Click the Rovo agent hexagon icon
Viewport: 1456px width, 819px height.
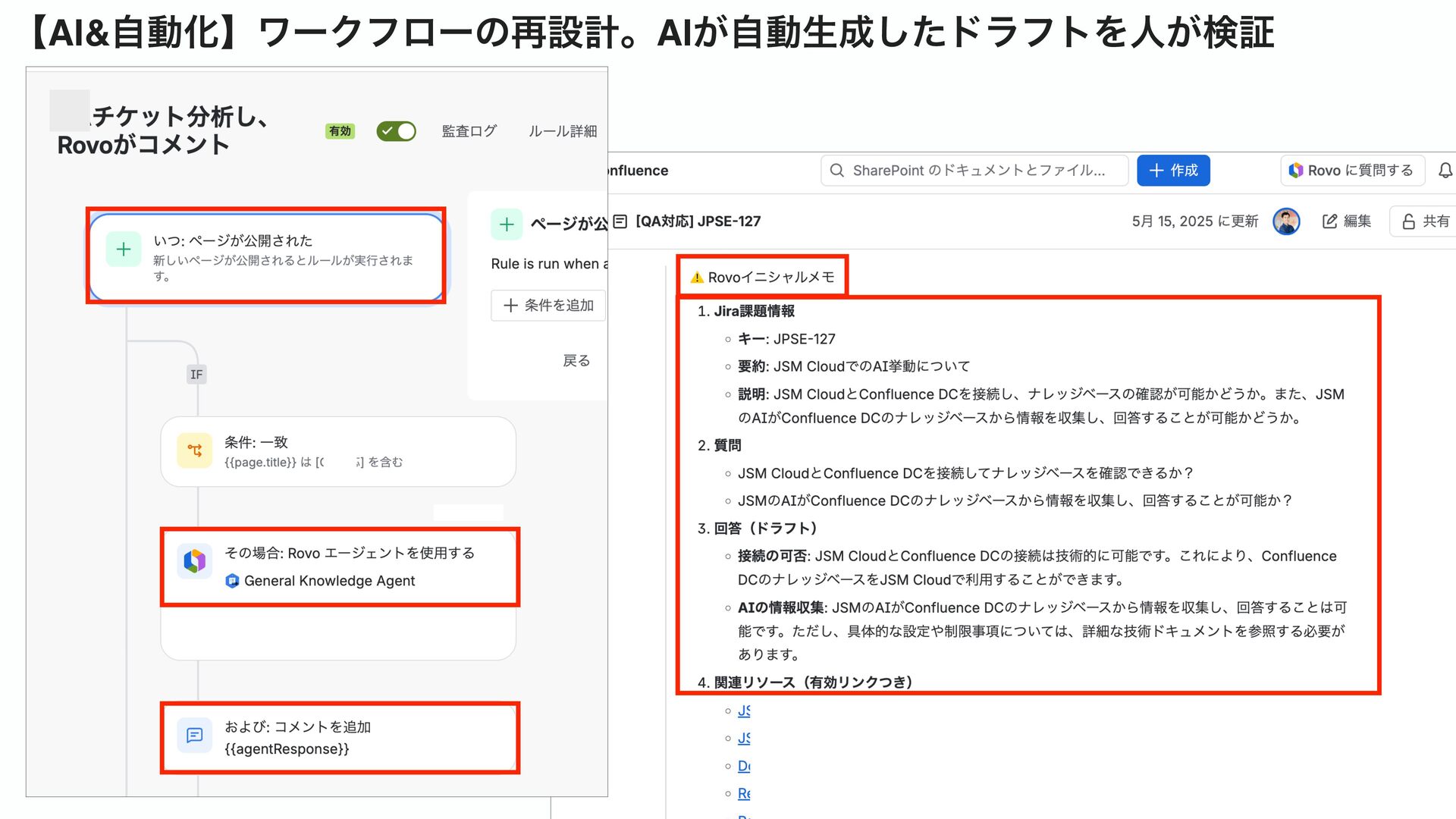point(194,561)
